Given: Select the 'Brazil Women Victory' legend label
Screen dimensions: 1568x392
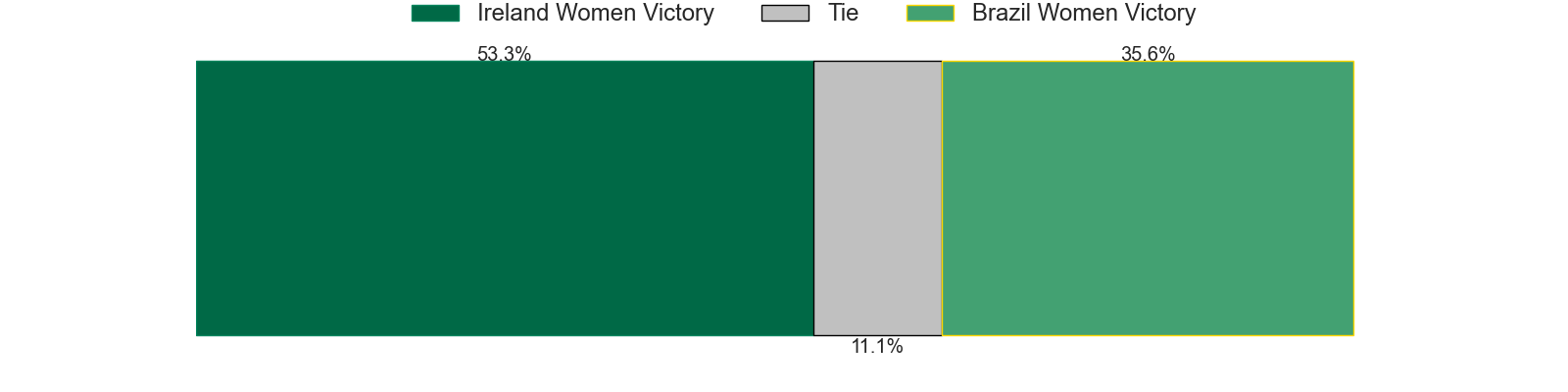Looking at the screenshot, I should tap(1084, 13).
